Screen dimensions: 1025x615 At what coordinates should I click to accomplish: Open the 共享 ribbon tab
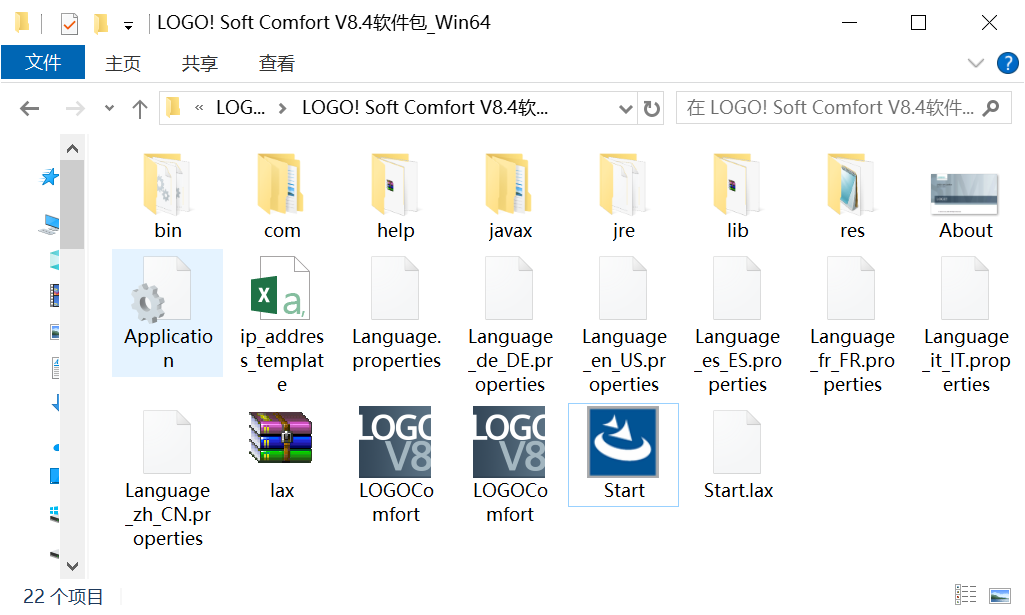(199, 63)
